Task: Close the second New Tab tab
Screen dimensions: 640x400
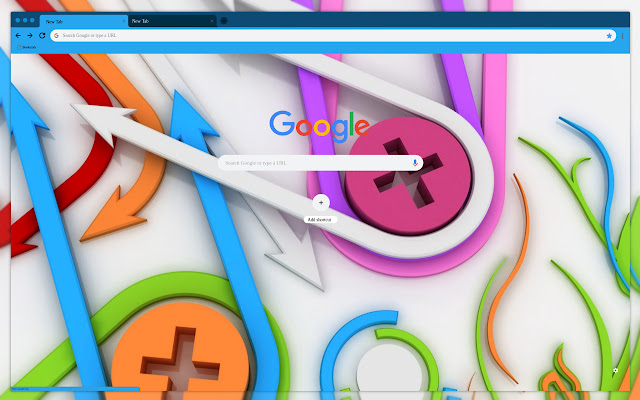Action: 212,21
